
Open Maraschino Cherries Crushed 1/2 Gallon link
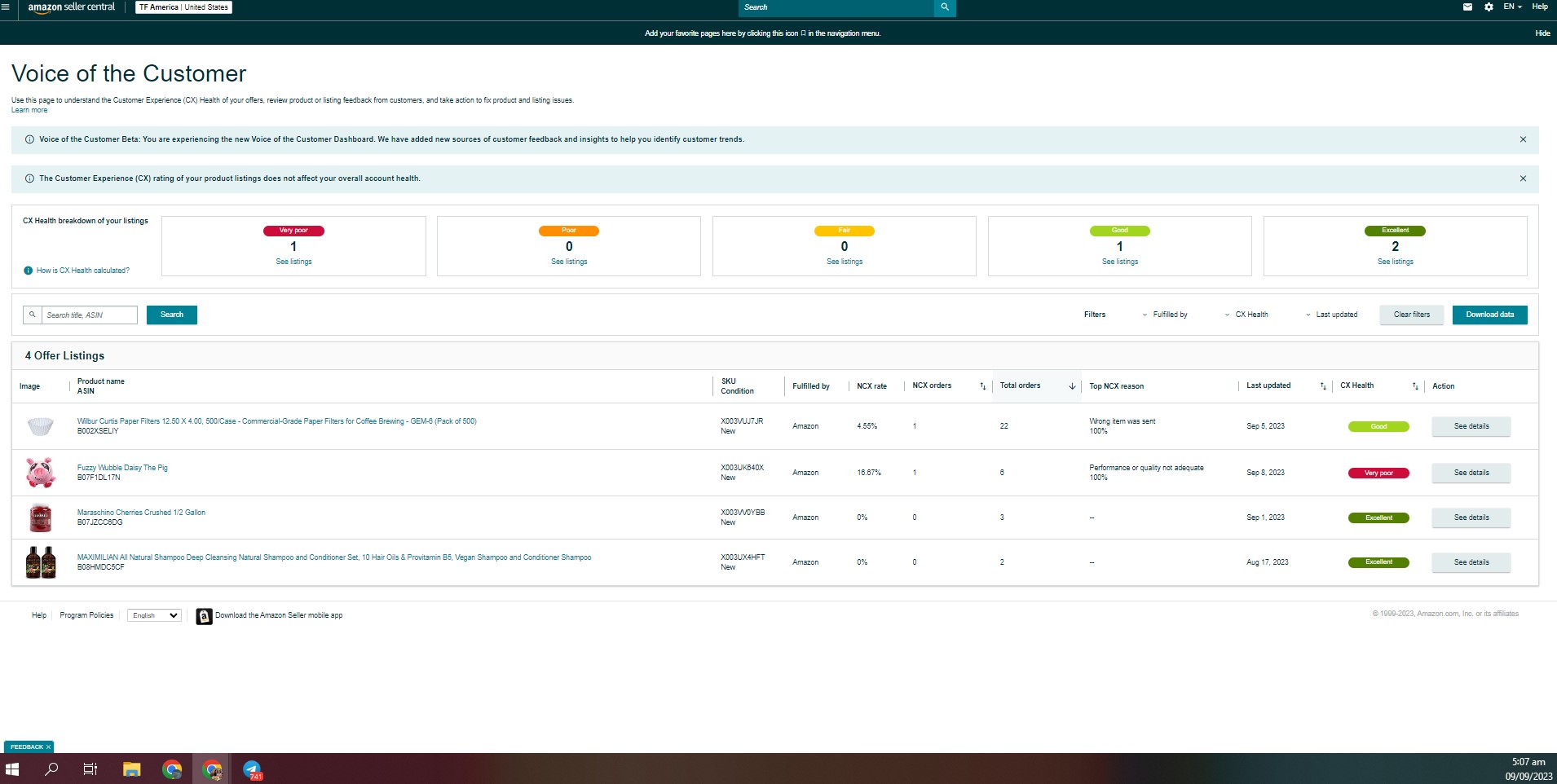(x=141, y=513)
